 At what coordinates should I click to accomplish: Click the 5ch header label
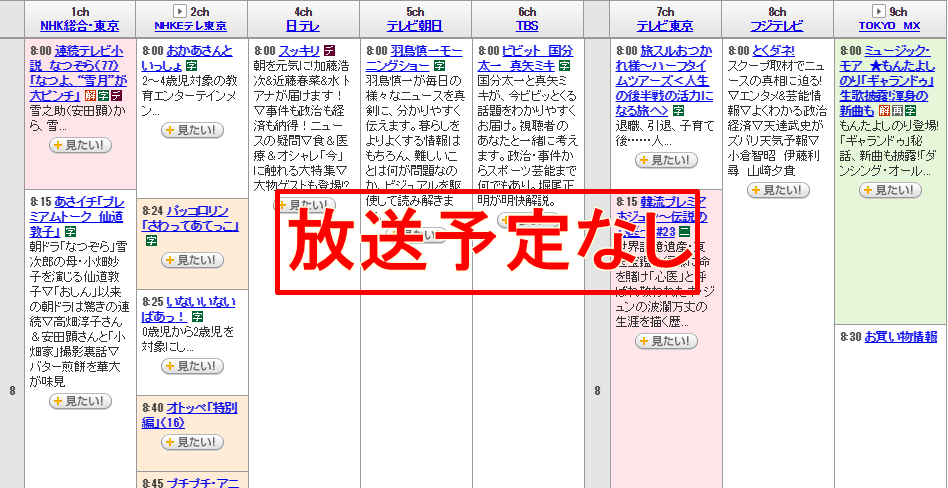click(415, 11)
